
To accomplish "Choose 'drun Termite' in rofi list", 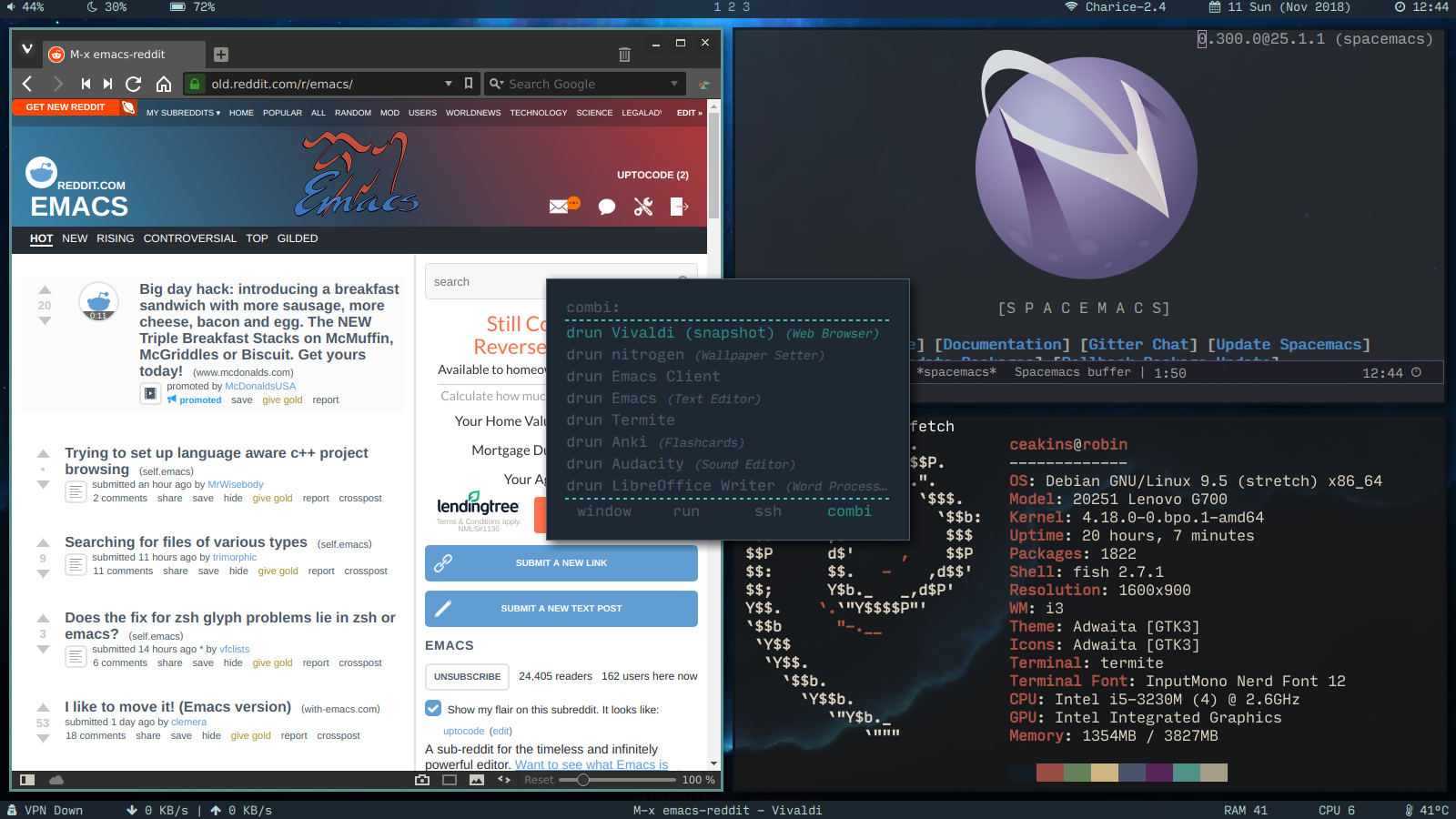I will click(x=727, y=420).
